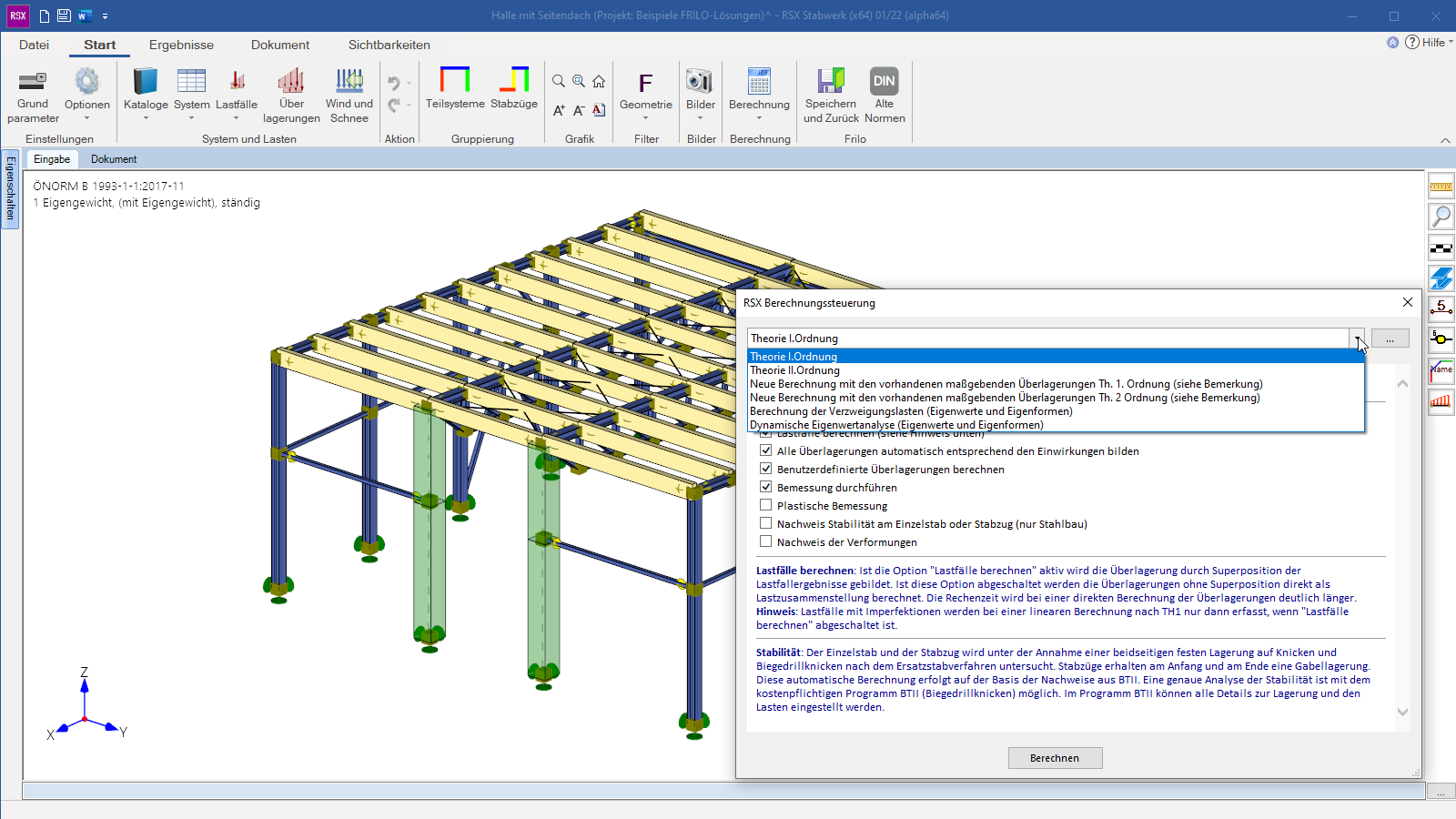Image resolution: width=1456 pixels, height=819 pixels.
Task: Expand the quick access toolbar dropdown
Action: coord(105,16)
